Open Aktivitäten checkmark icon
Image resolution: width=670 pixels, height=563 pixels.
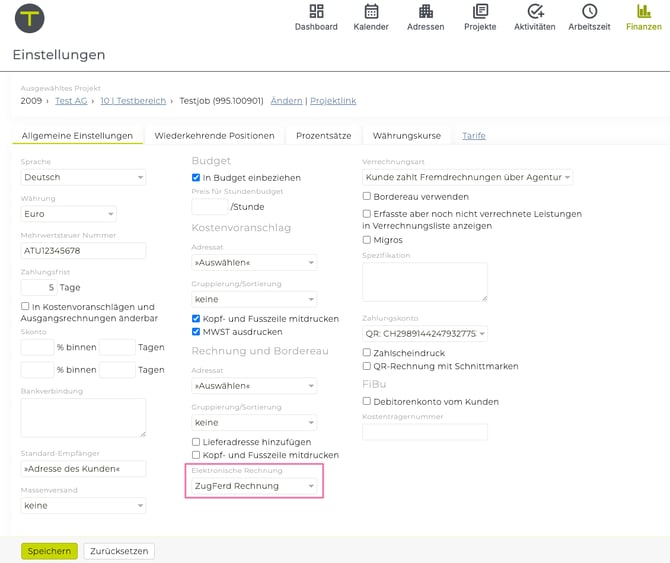(x=535, y=12)
